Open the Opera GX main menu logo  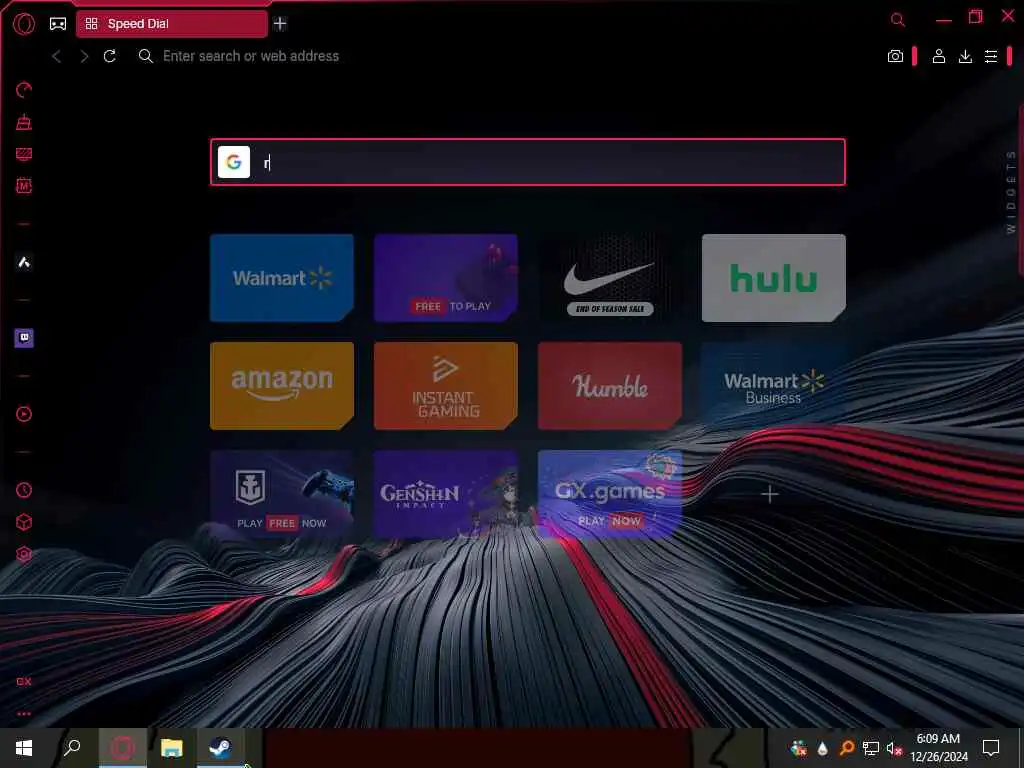[24, 24]
